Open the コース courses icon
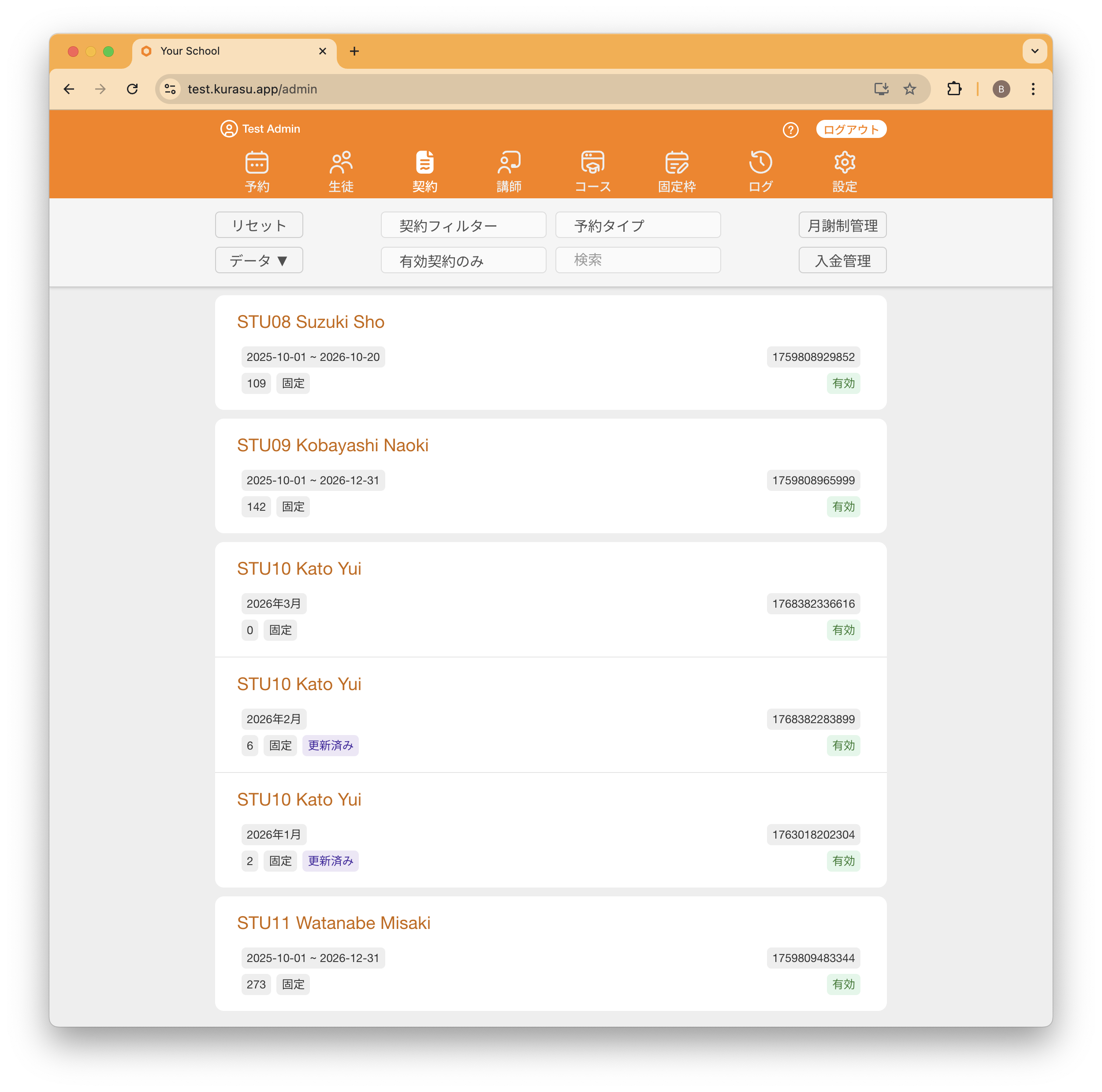This screenshot has width=1102, height=1092. [592, 163]
